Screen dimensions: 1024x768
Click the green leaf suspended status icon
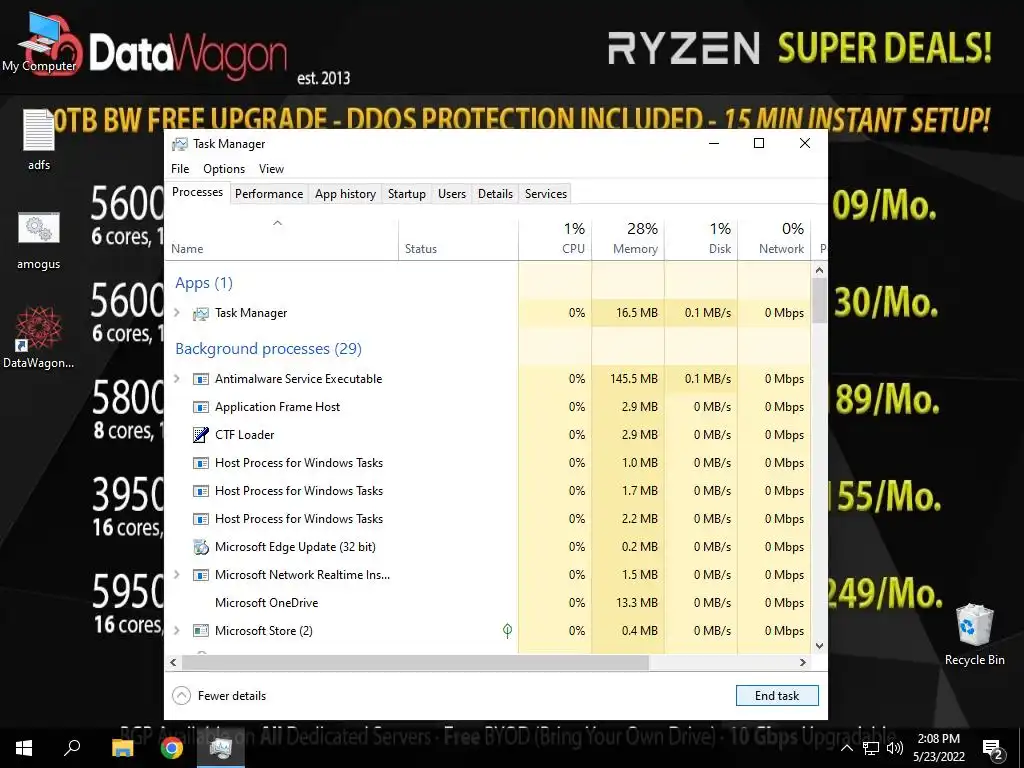coord(507,630)
